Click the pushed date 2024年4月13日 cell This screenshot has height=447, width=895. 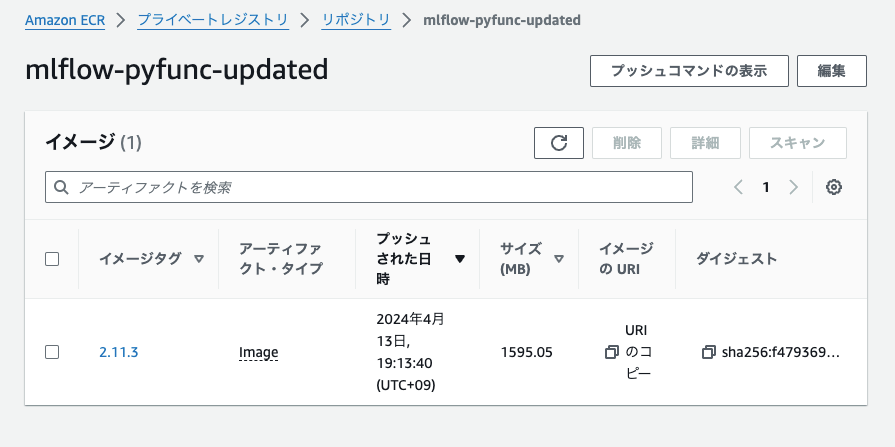(410, 352)
